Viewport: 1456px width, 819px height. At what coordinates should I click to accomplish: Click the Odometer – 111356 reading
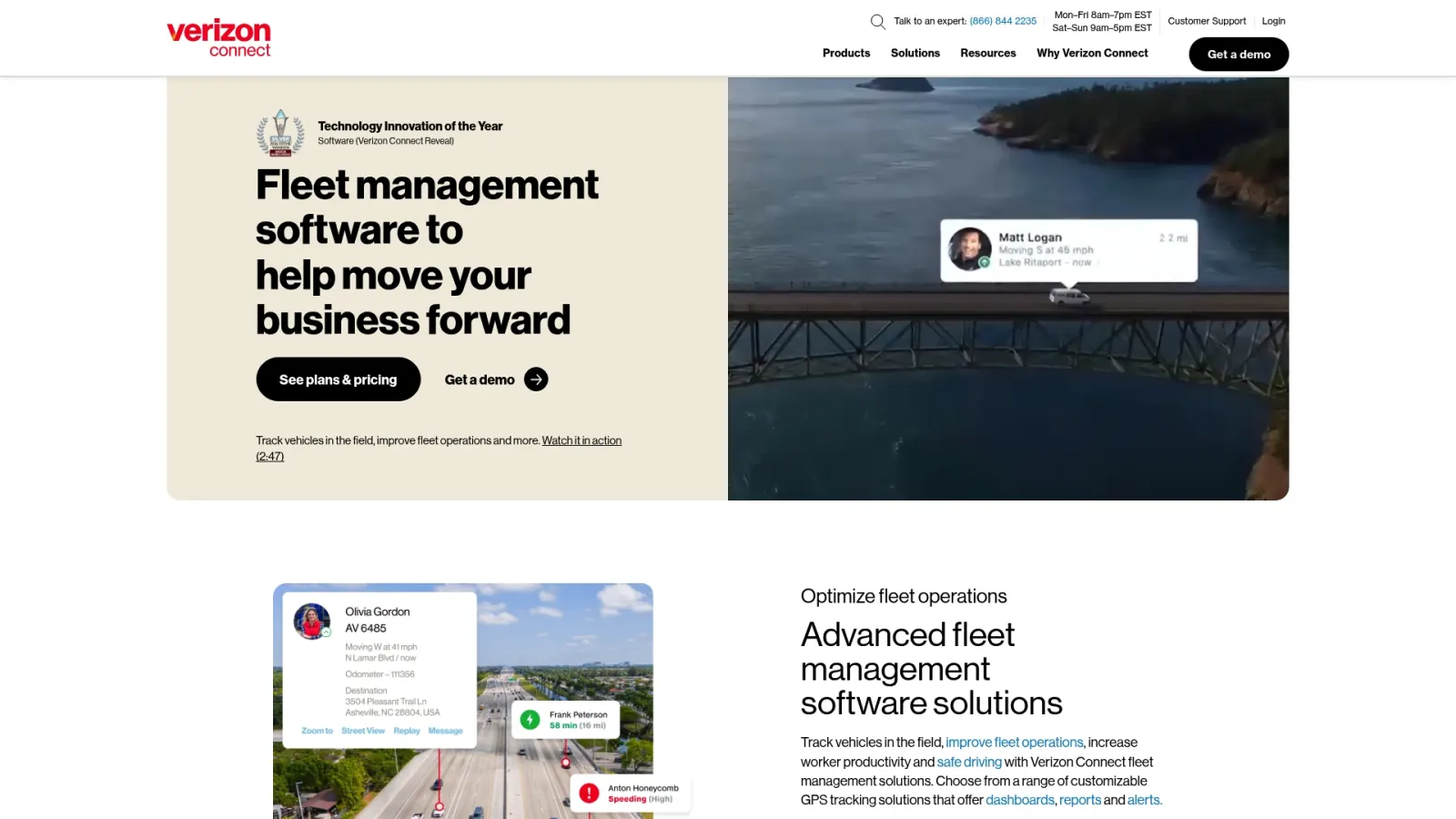(379, 674)
